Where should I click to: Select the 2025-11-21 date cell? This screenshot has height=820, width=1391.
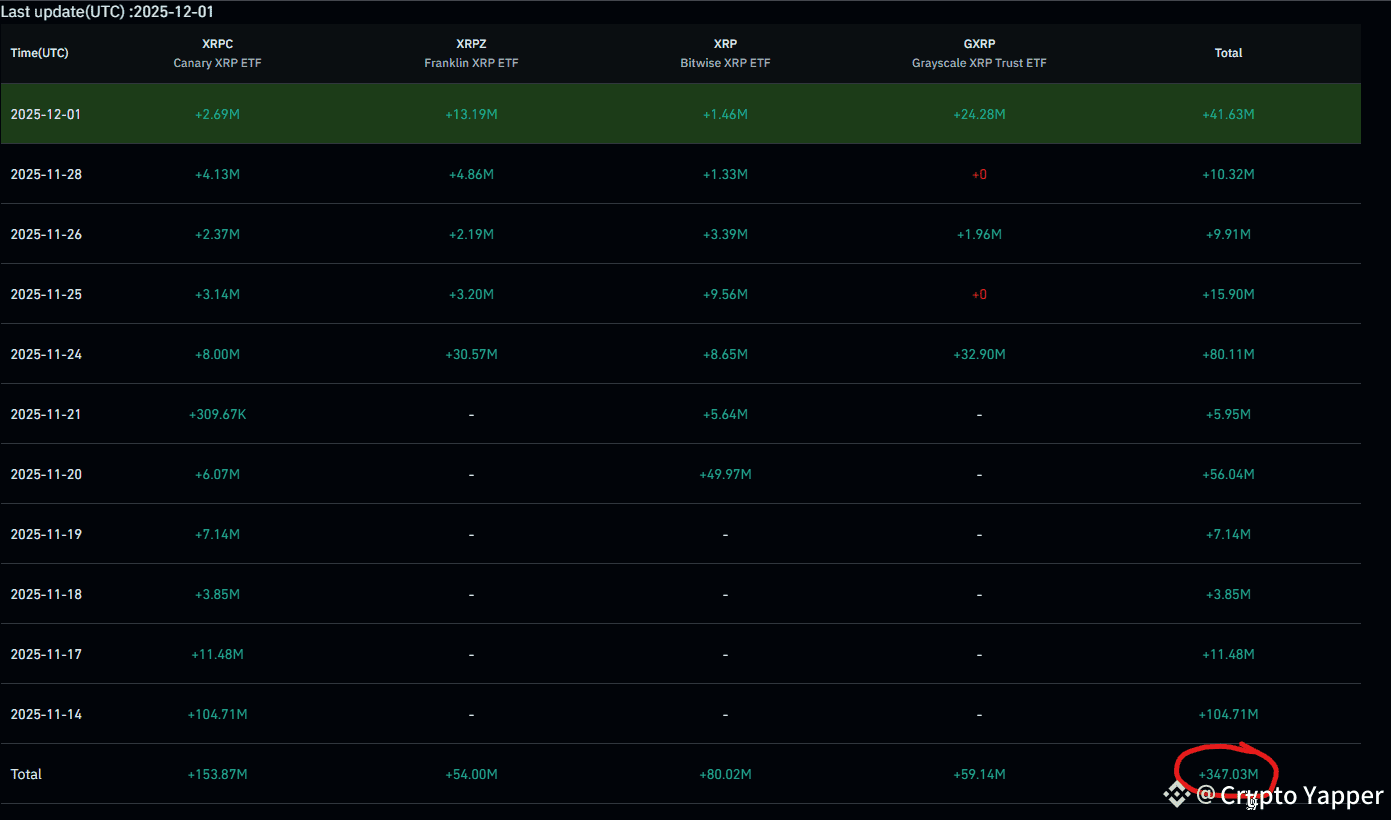coord(46,414)
